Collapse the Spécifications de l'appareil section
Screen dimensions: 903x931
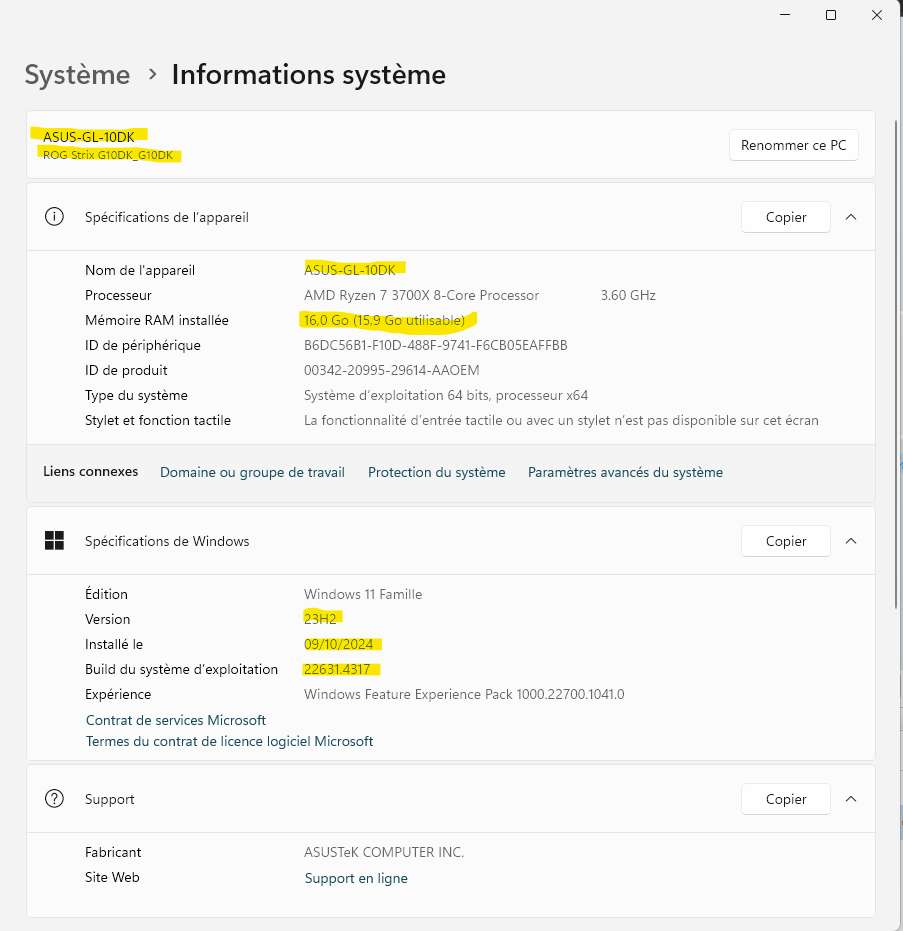[851, 217]
